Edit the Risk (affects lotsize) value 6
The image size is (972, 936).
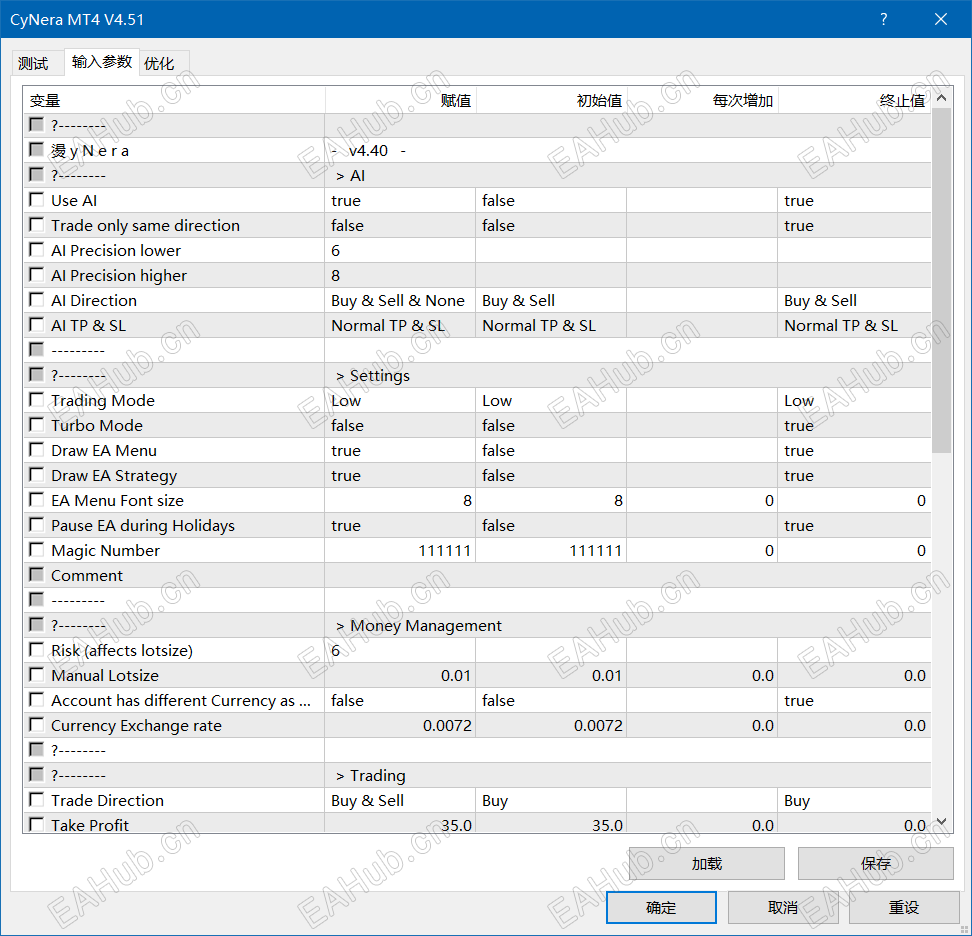pyautogui.click(x=400, y=650)
